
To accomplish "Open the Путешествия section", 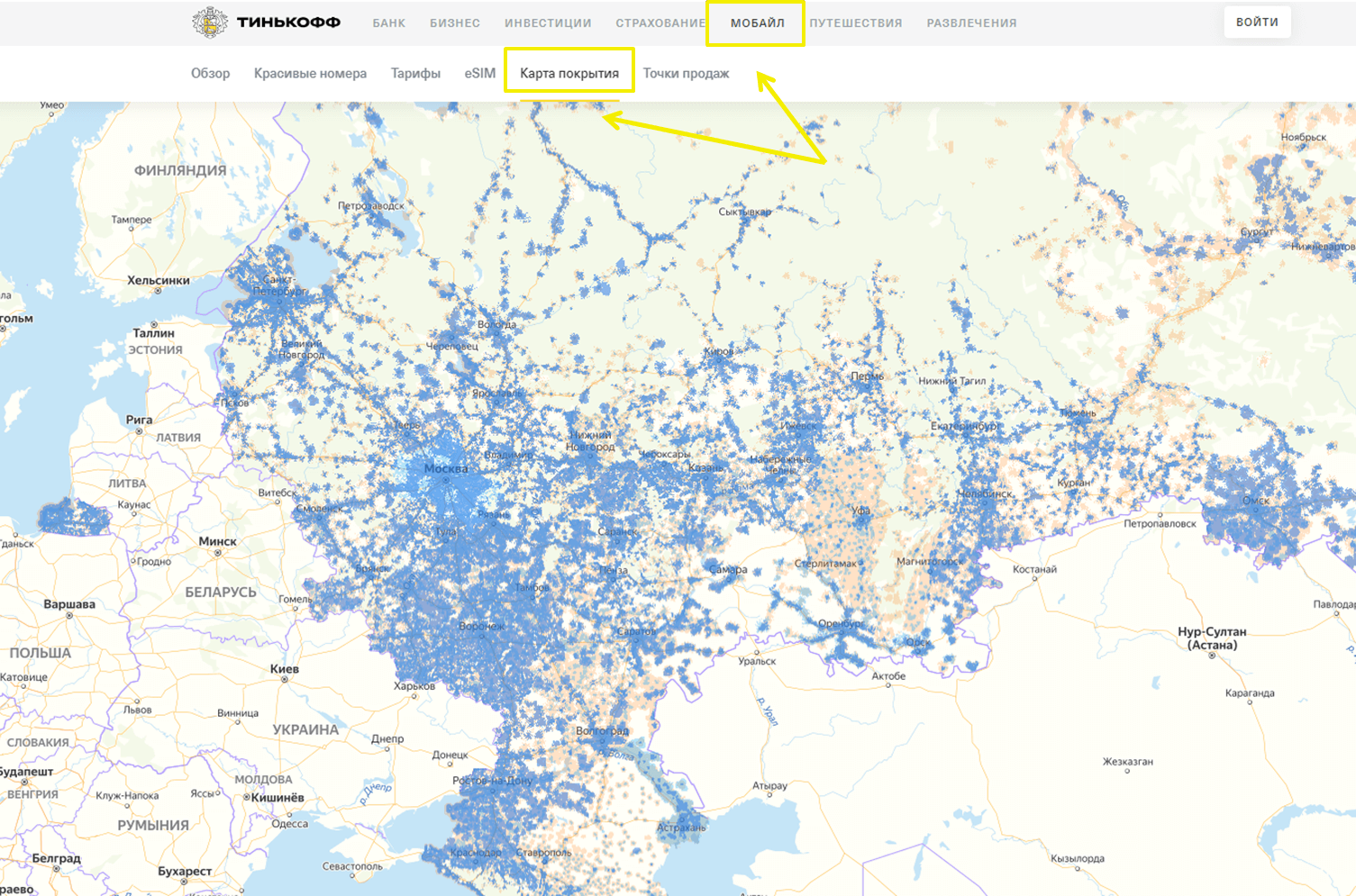I will [x=855, y=23].
